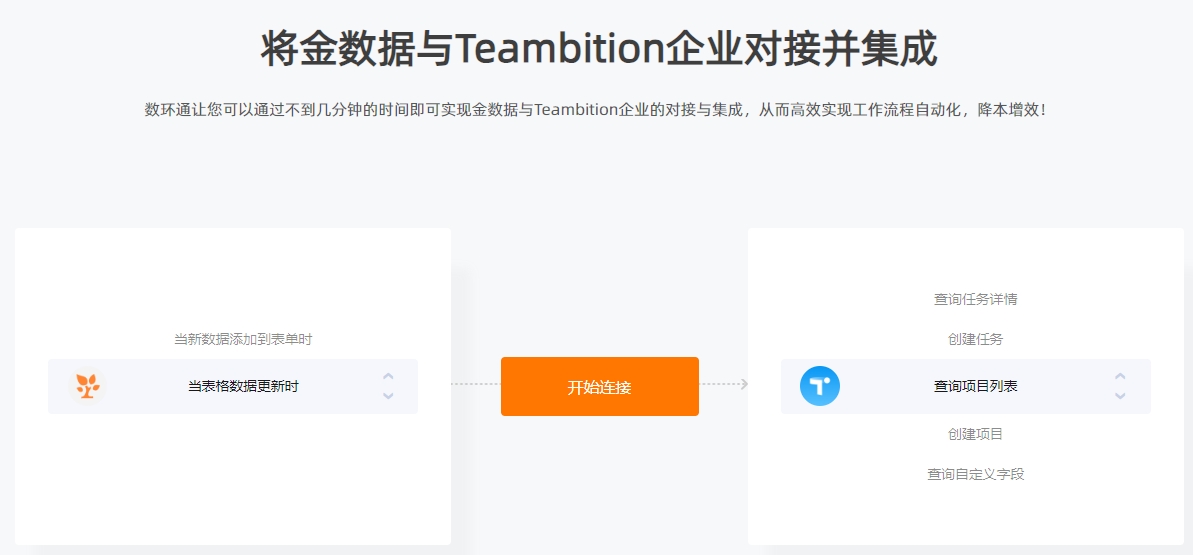Image resolution: width=1193 pixels, height=555 pixels.
Task: Start the integration with 开始连接 button
Action: (600, 387)
